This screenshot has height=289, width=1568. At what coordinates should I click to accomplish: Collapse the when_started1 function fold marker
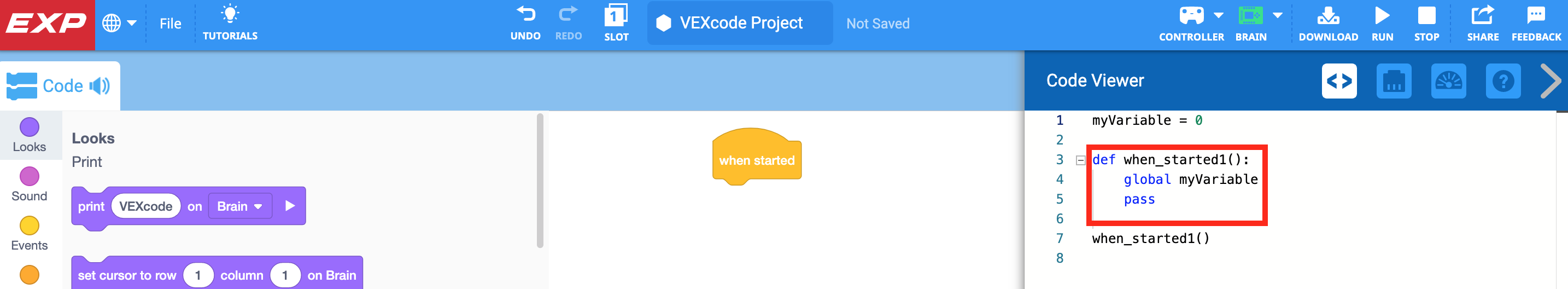1080,160
